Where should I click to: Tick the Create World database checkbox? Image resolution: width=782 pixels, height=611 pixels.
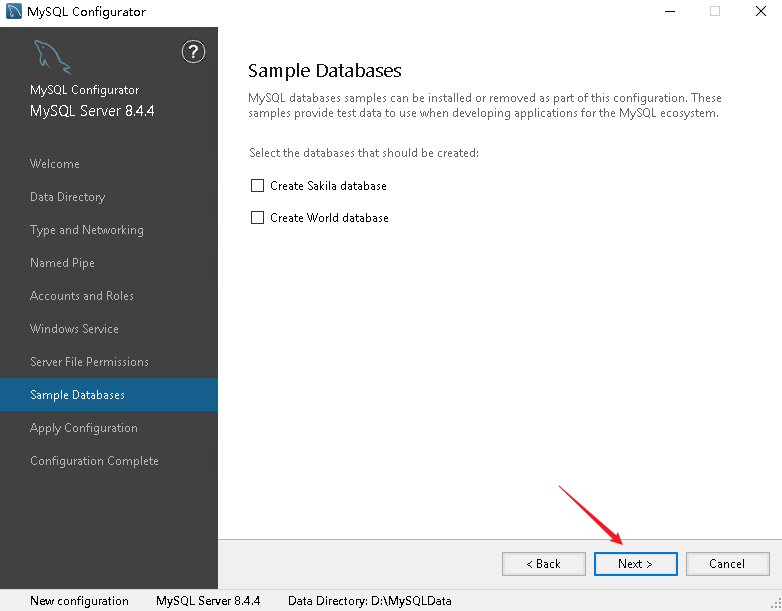(258, 218)
